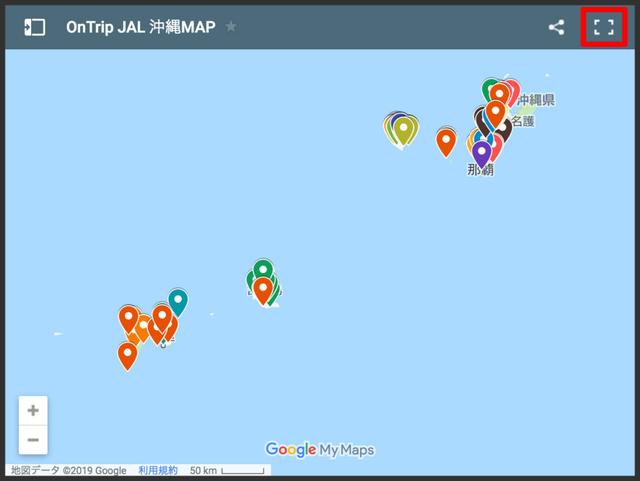Select the purple pin near 那覇

pos(482,154)
